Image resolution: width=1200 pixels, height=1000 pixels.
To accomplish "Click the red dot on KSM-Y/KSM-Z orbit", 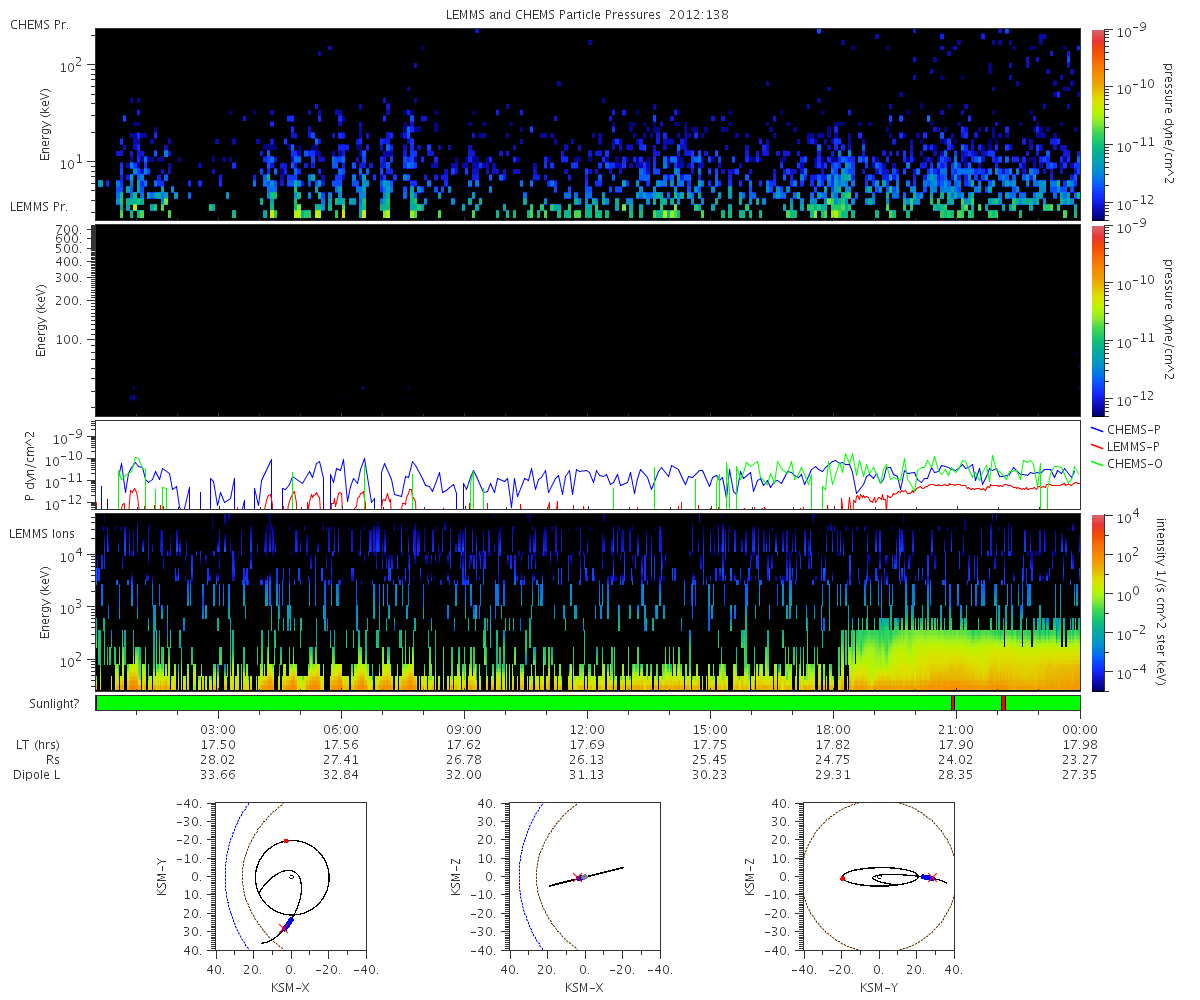I will (842, 878).
